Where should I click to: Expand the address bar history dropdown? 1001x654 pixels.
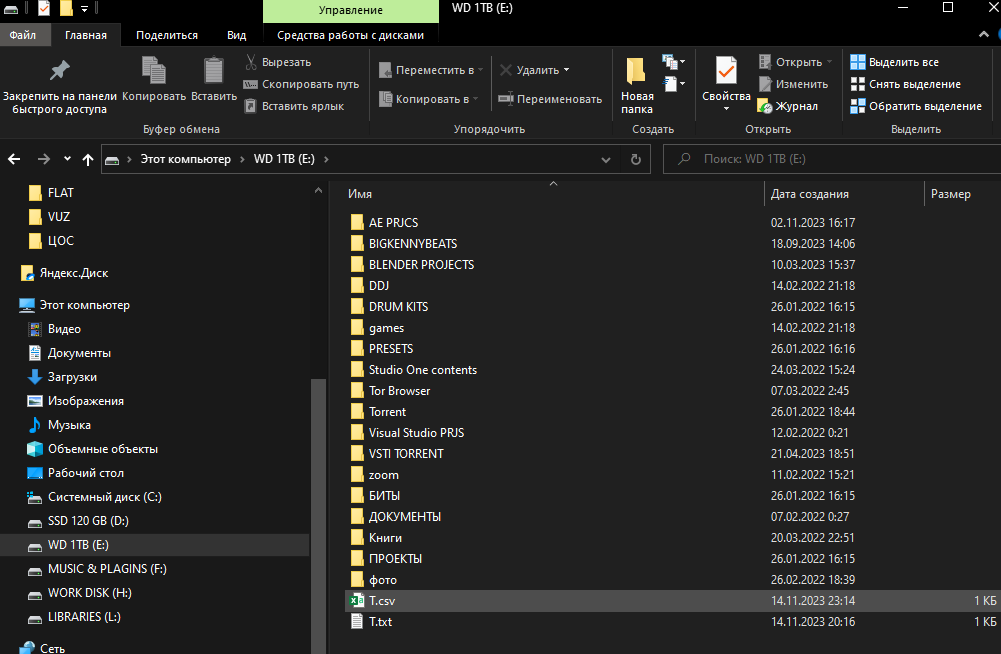(606, 160)
